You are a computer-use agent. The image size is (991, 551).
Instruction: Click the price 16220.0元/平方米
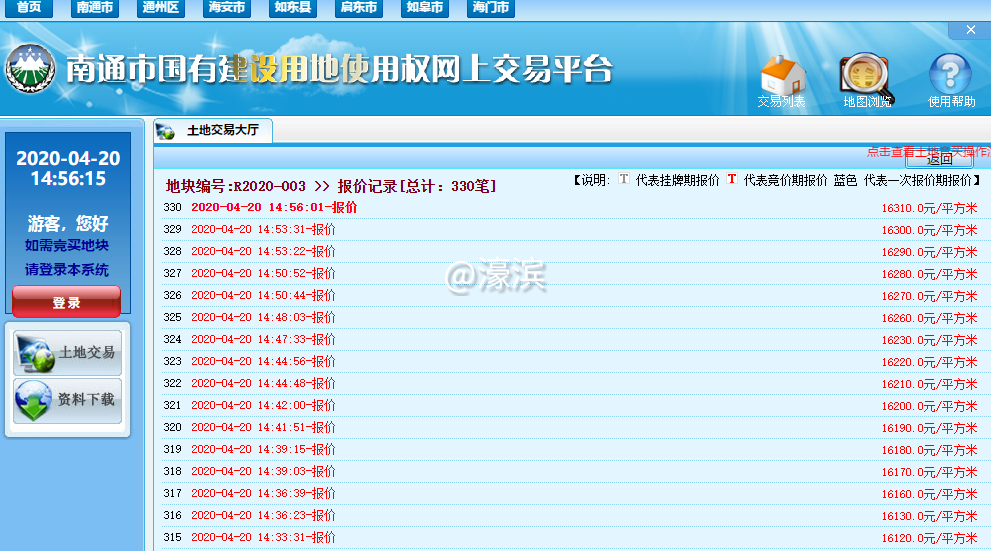pos(930,363)
